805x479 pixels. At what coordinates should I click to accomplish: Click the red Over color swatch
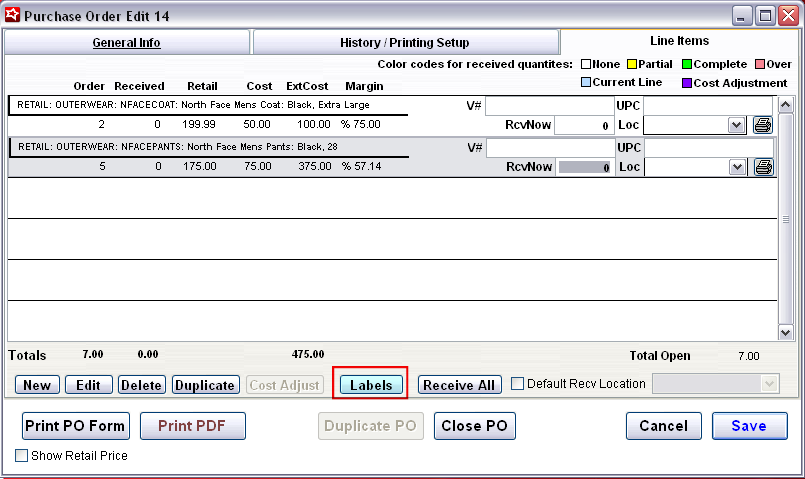(x=760, y=64)
